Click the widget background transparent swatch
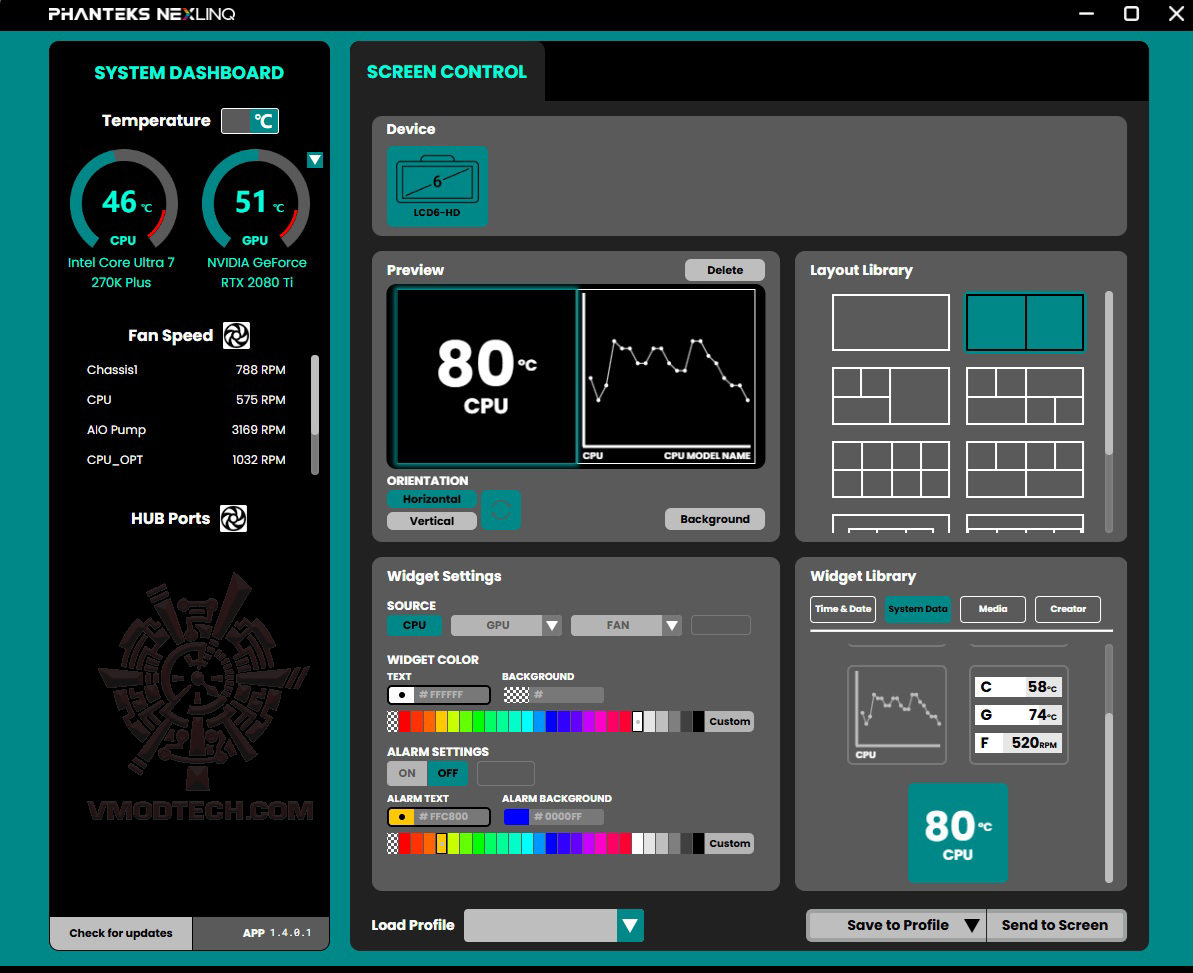Screen dimensions: 1193x973 pos(516,695)
